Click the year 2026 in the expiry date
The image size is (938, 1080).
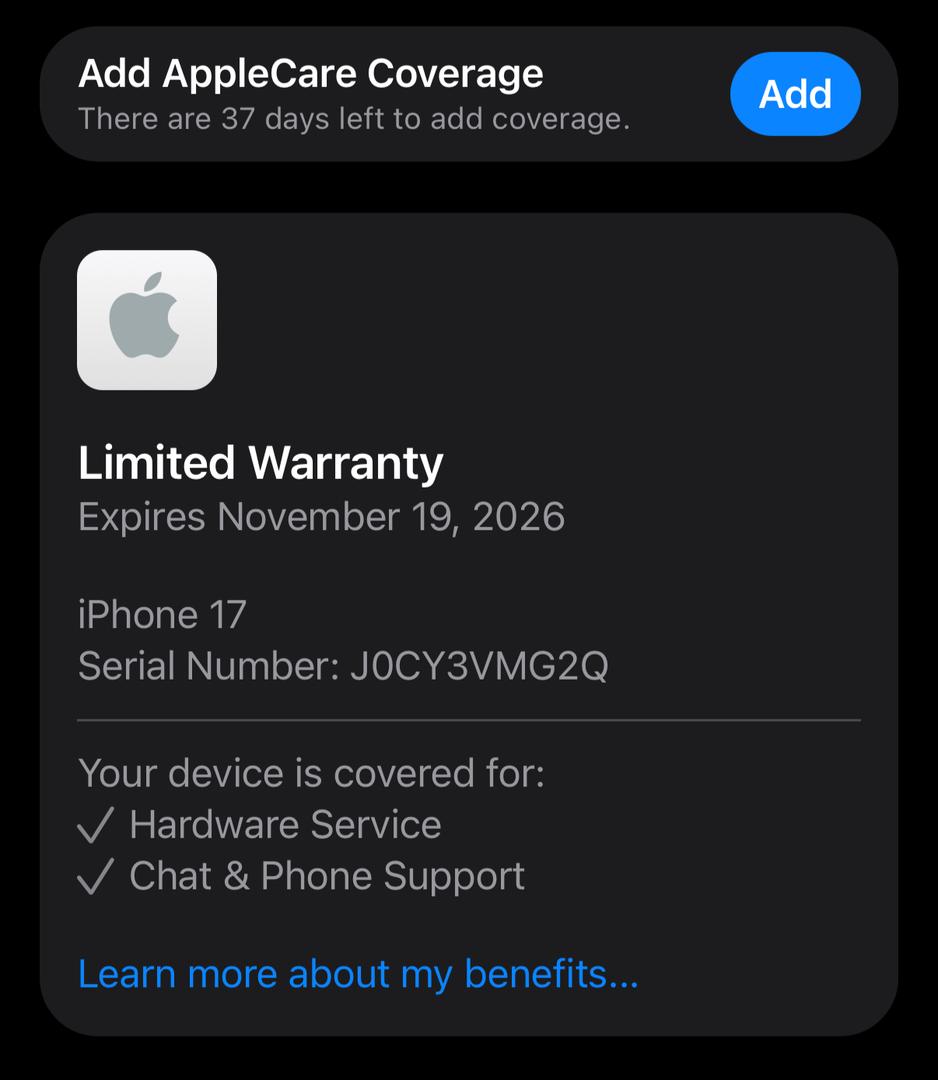tap(519, 517)
